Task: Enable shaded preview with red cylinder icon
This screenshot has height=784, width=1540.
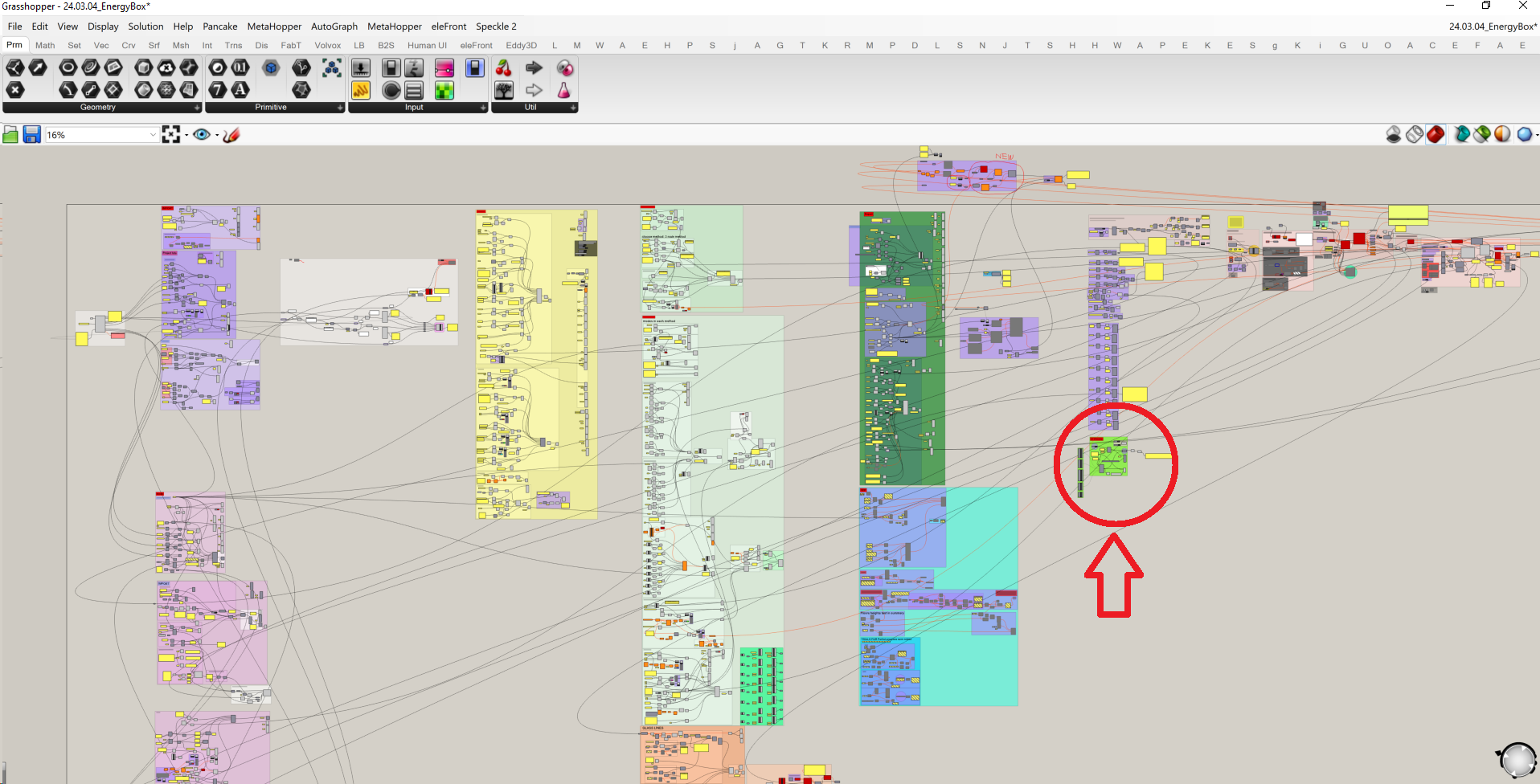Action: tap(1436, 135)
